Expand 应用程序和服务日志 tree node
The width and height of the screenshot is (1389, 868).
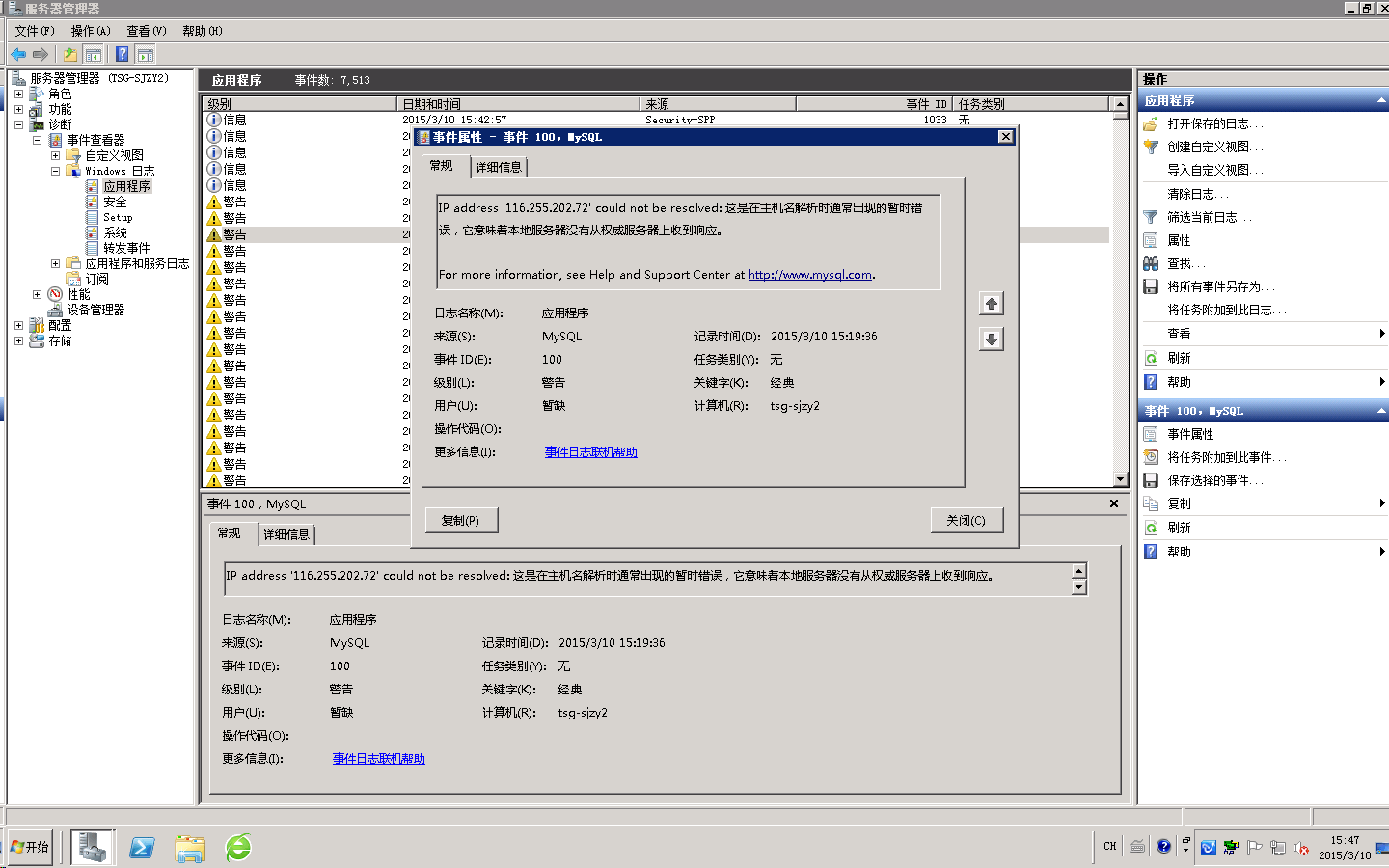tap(55, 263)
